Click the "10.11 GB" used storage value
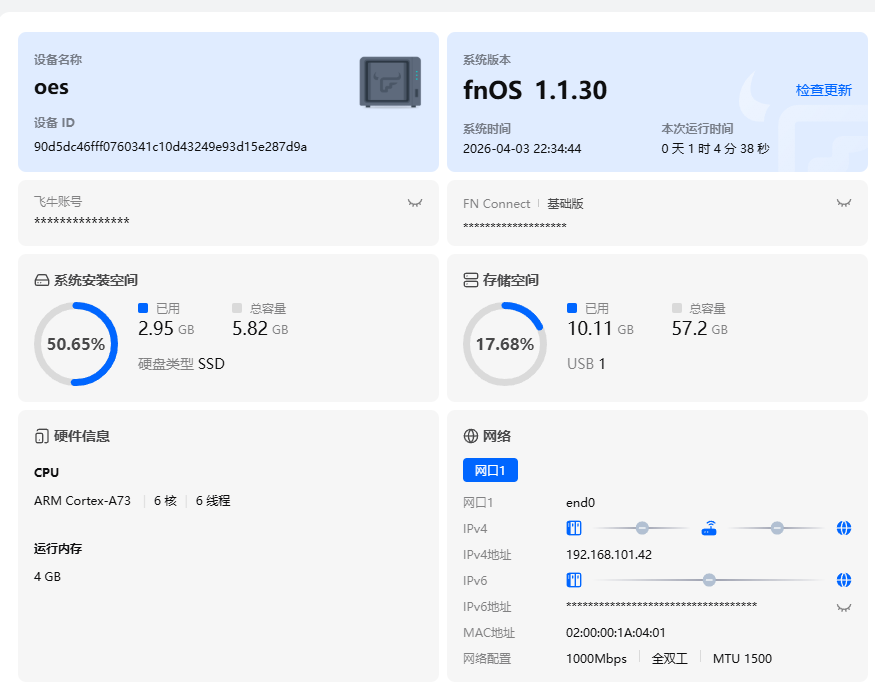 [600, 329]
